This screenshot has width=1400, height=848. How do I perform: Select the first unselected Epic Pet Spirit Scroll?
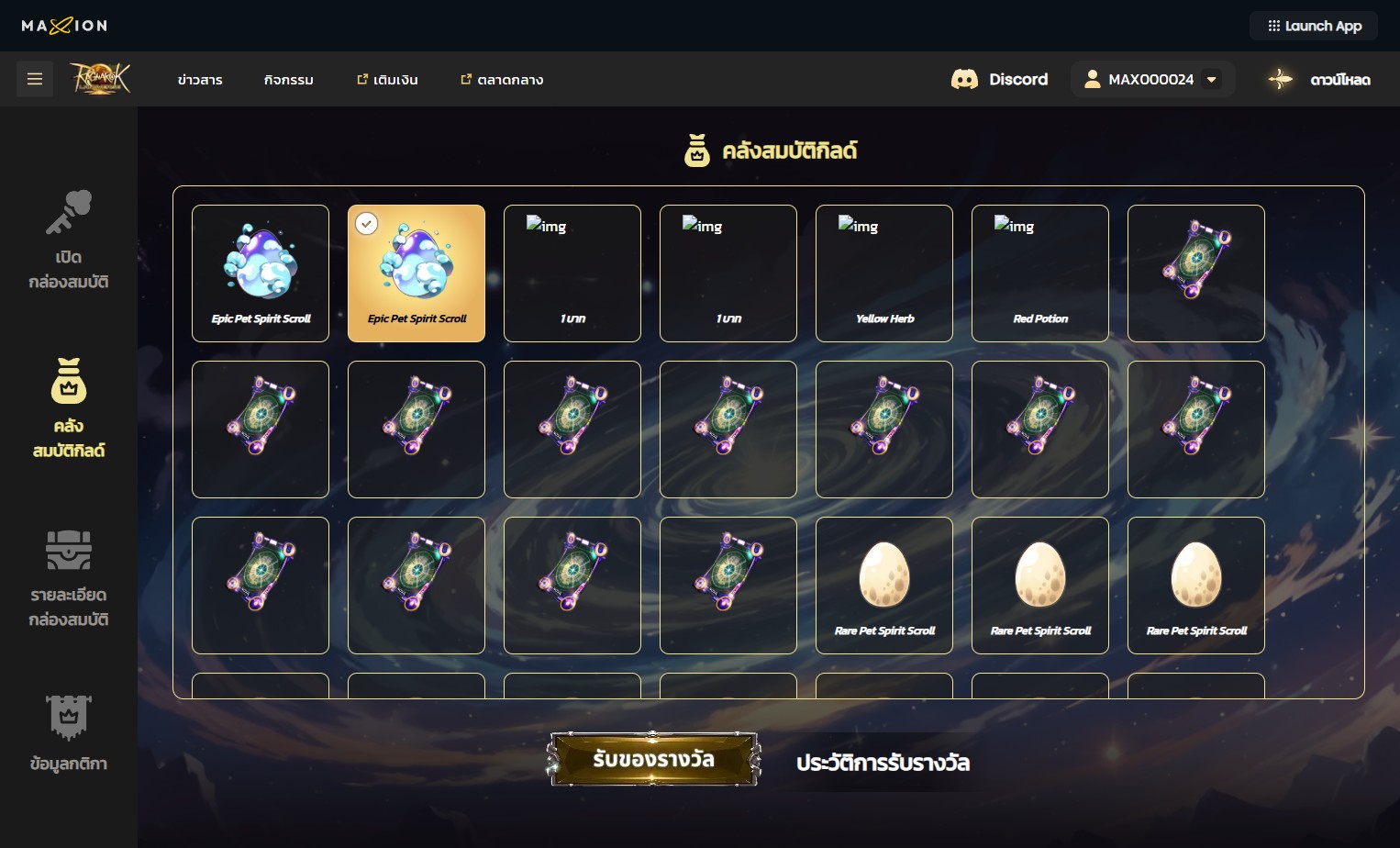(261, 273)
